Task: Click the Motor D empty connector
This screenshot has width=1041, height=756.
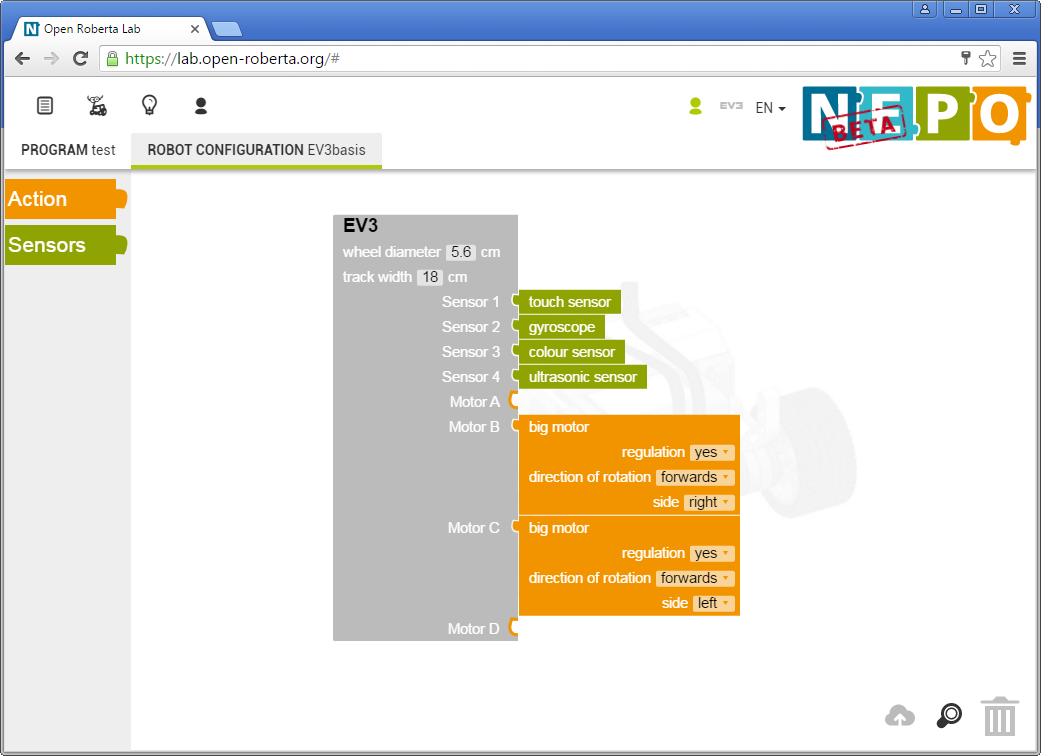Action: tap(513, 627)
